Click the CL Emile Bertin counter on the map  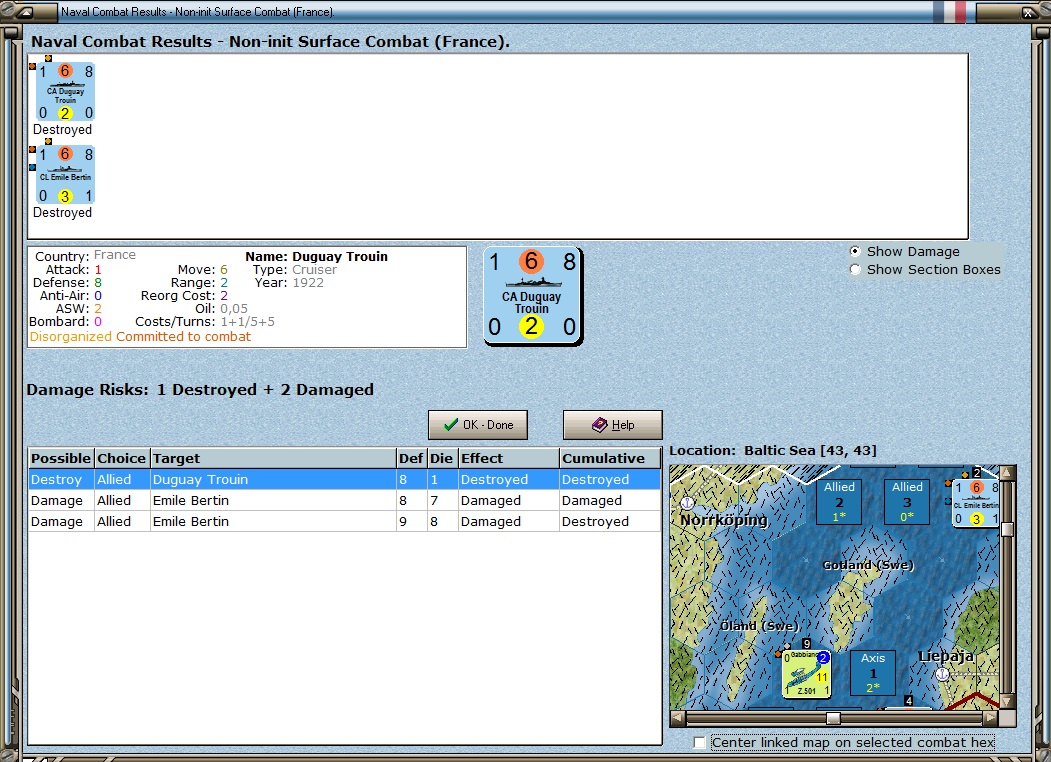tap(976, 503)
